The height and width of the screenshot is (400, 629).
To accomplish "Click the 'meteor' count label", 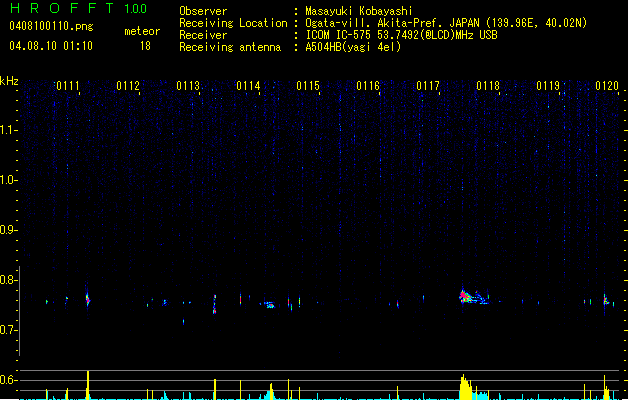I will (142, 31).
